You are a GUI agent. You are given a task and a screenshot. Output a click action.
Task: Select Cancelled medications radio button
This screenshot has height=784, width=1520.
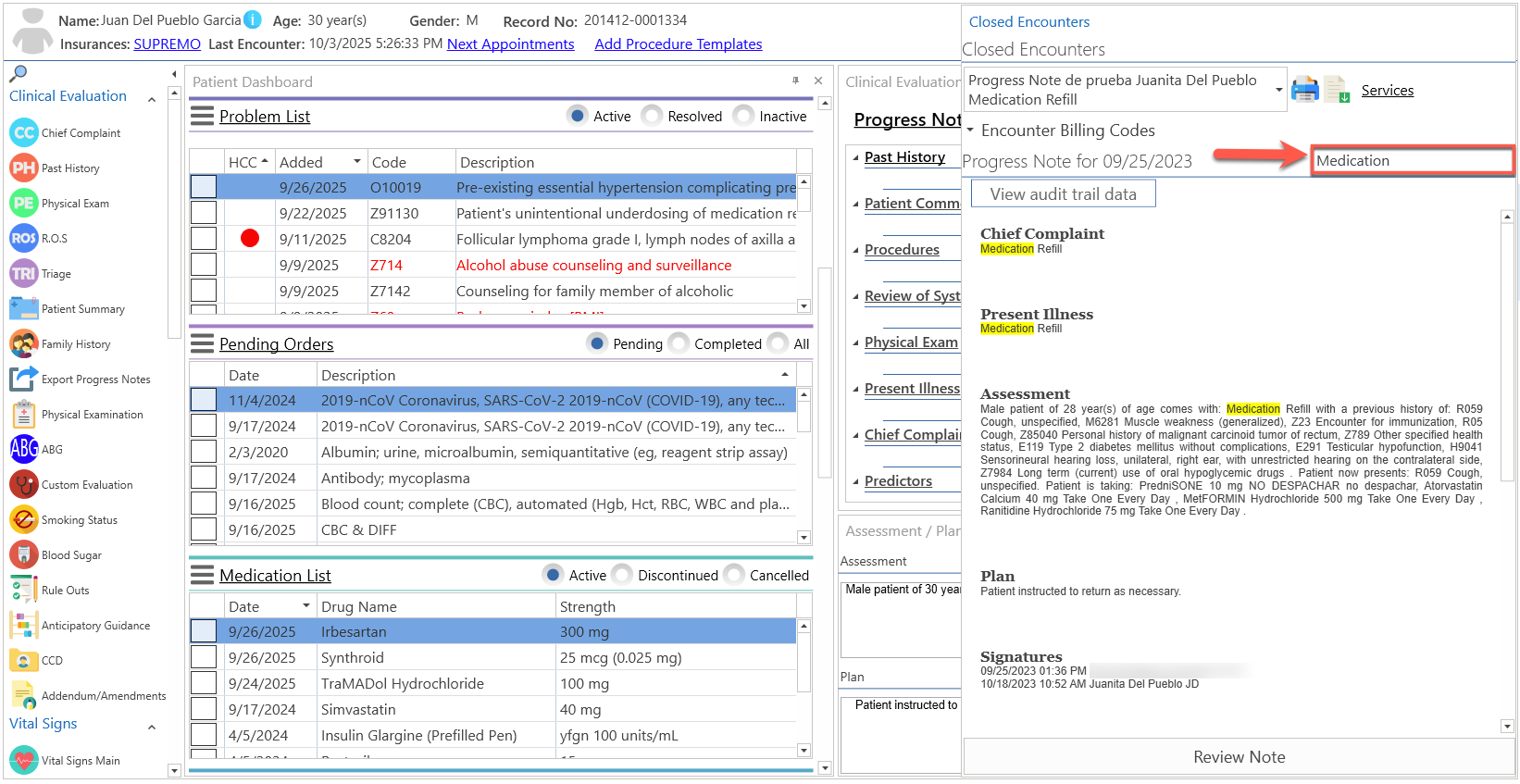(x=734, y=575)
